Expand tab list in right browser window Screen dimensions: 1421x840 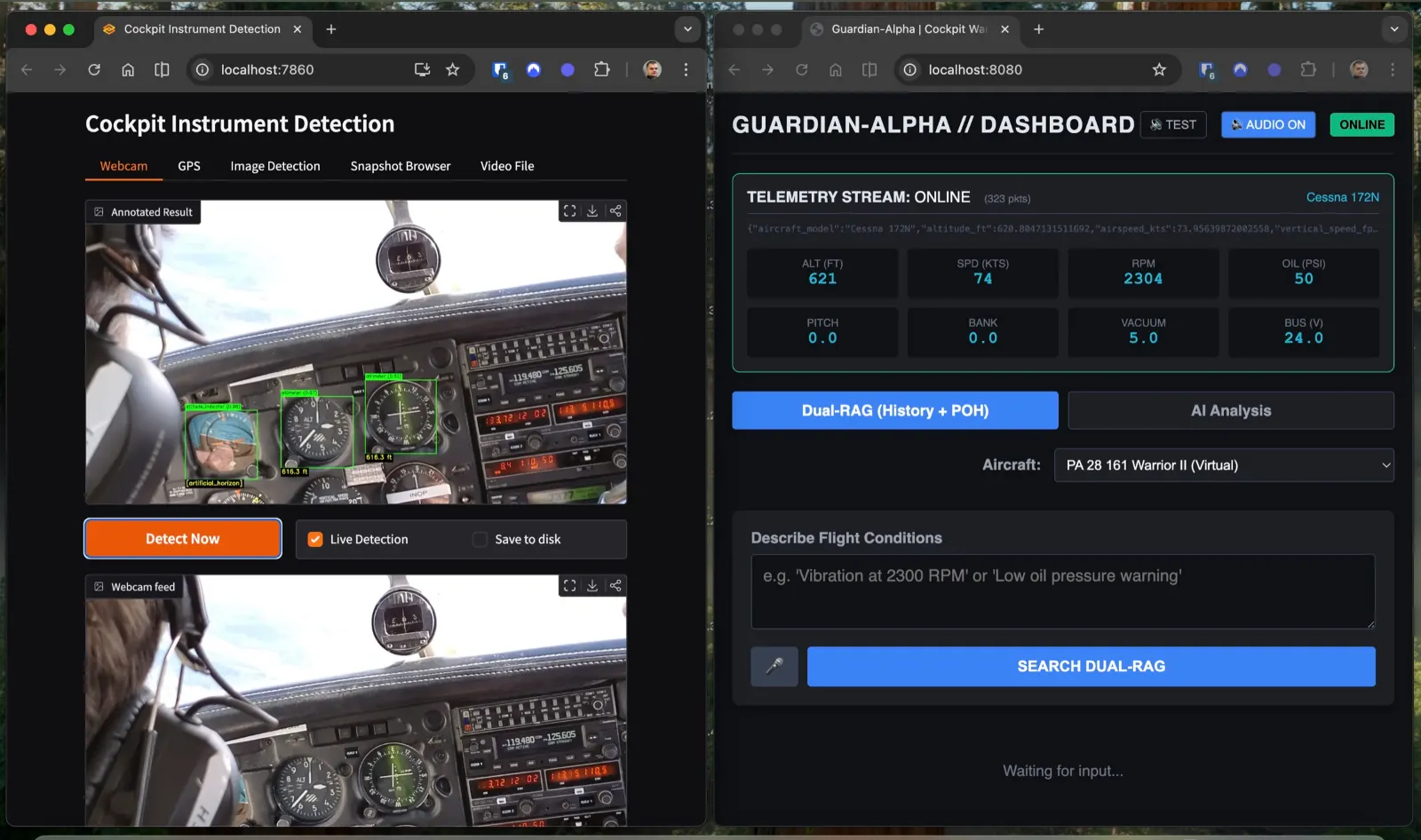tap(1394, 29)
